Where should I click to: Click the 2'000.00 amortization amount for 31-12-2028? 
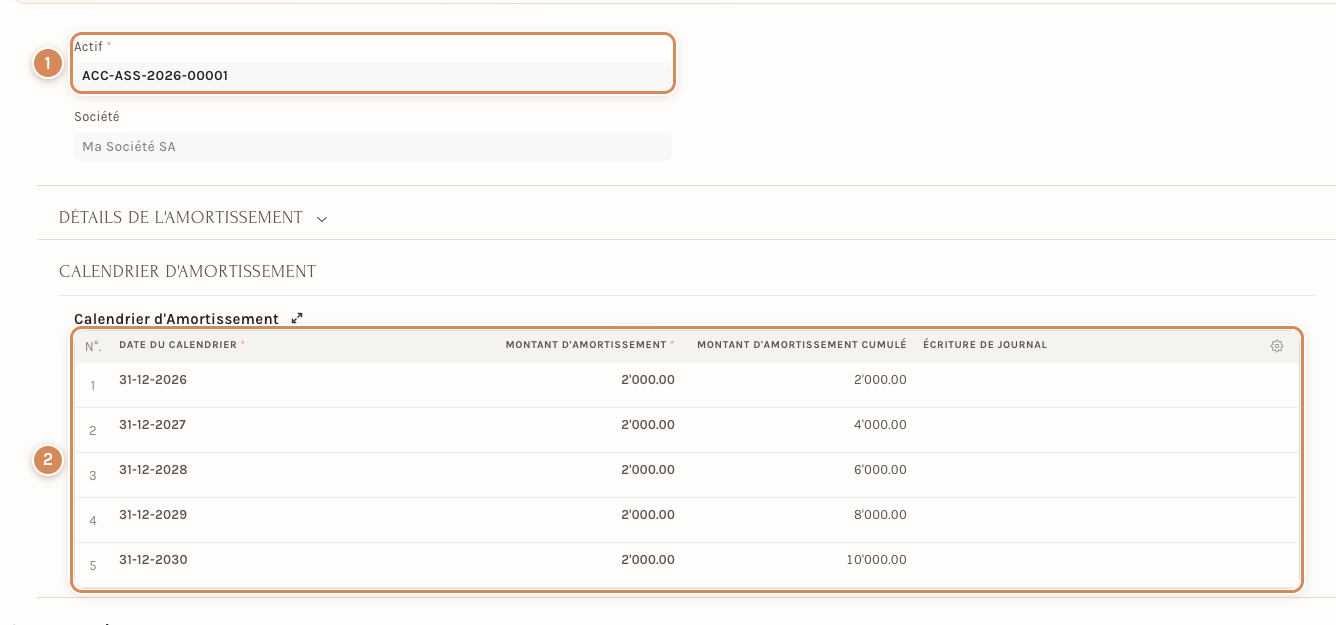click(x=648, y=470)
